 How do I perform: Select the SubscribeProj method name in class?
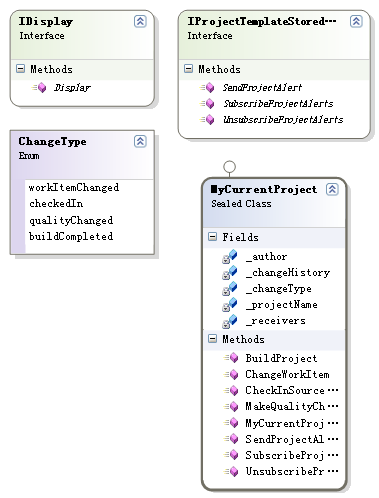[292, 455]
